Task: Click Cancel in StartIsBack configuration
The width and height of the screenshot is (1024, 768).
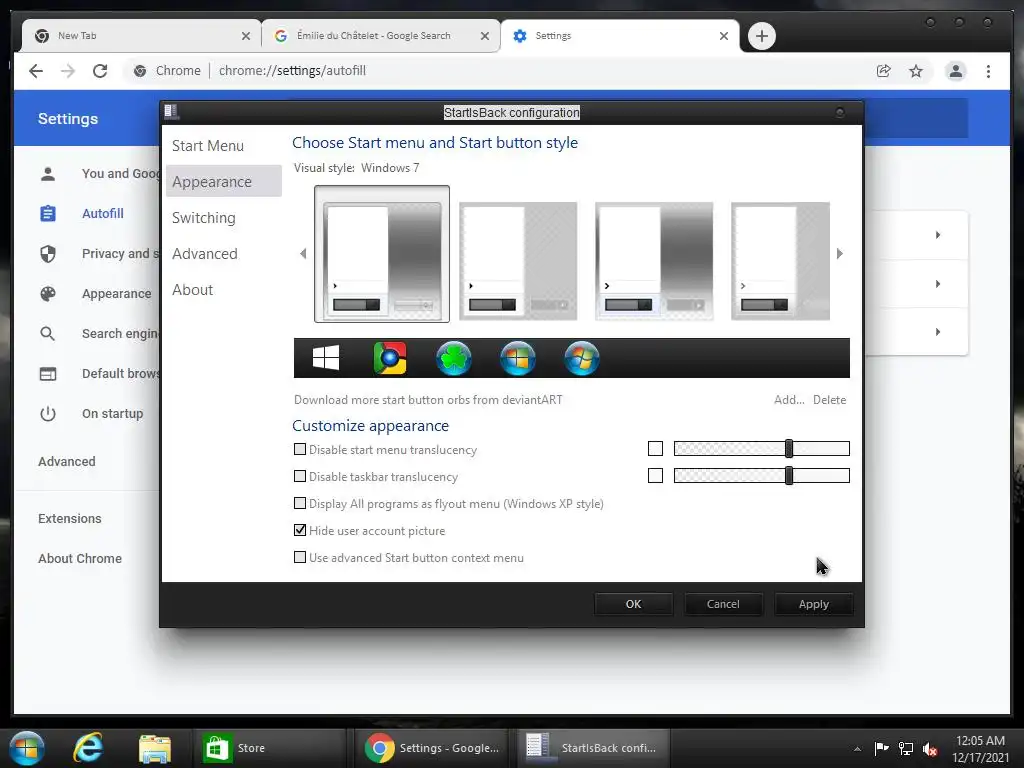Action: click(x=723, y=604)
